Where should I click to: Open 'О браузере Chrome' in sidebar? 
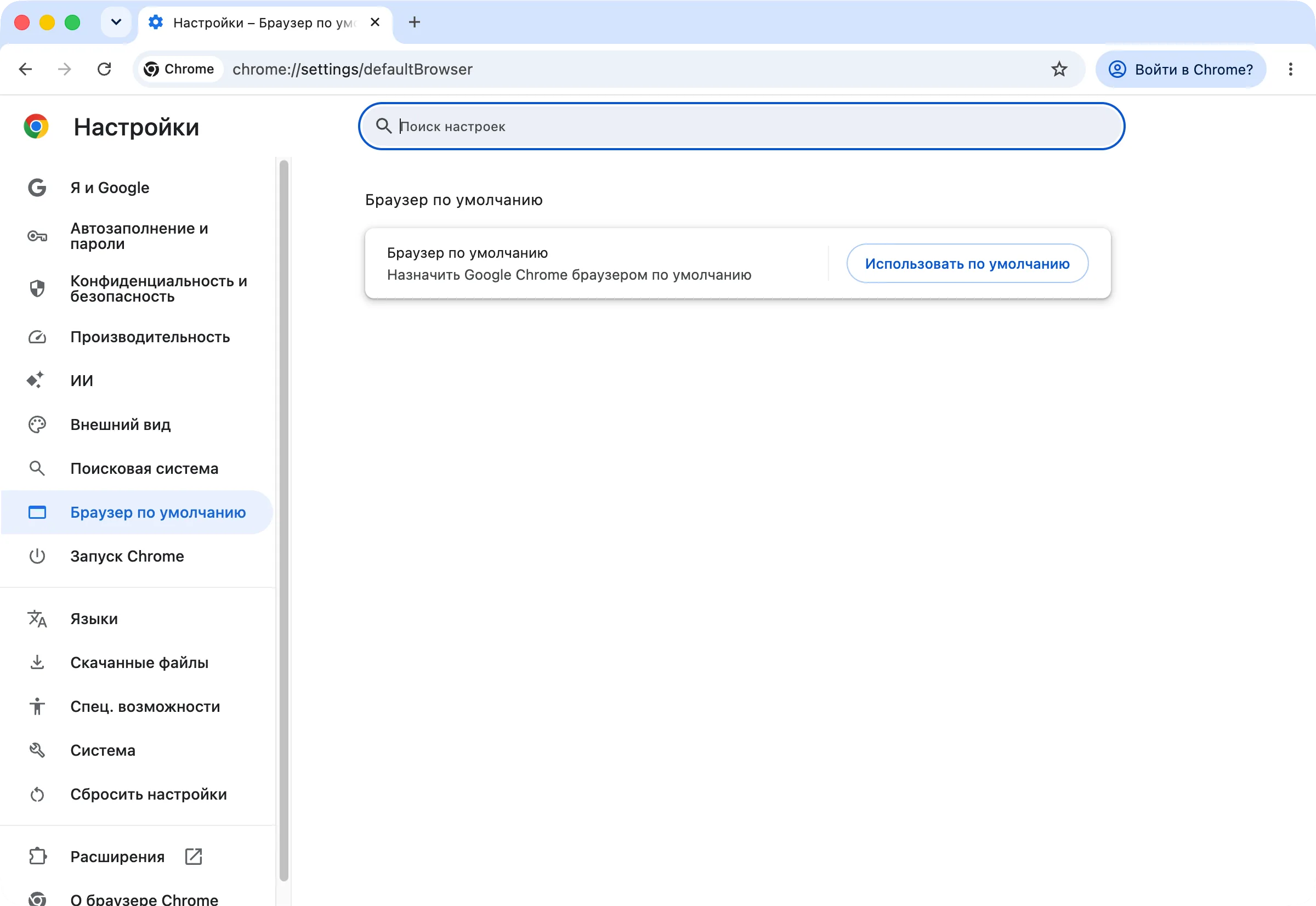click(137, 898)
